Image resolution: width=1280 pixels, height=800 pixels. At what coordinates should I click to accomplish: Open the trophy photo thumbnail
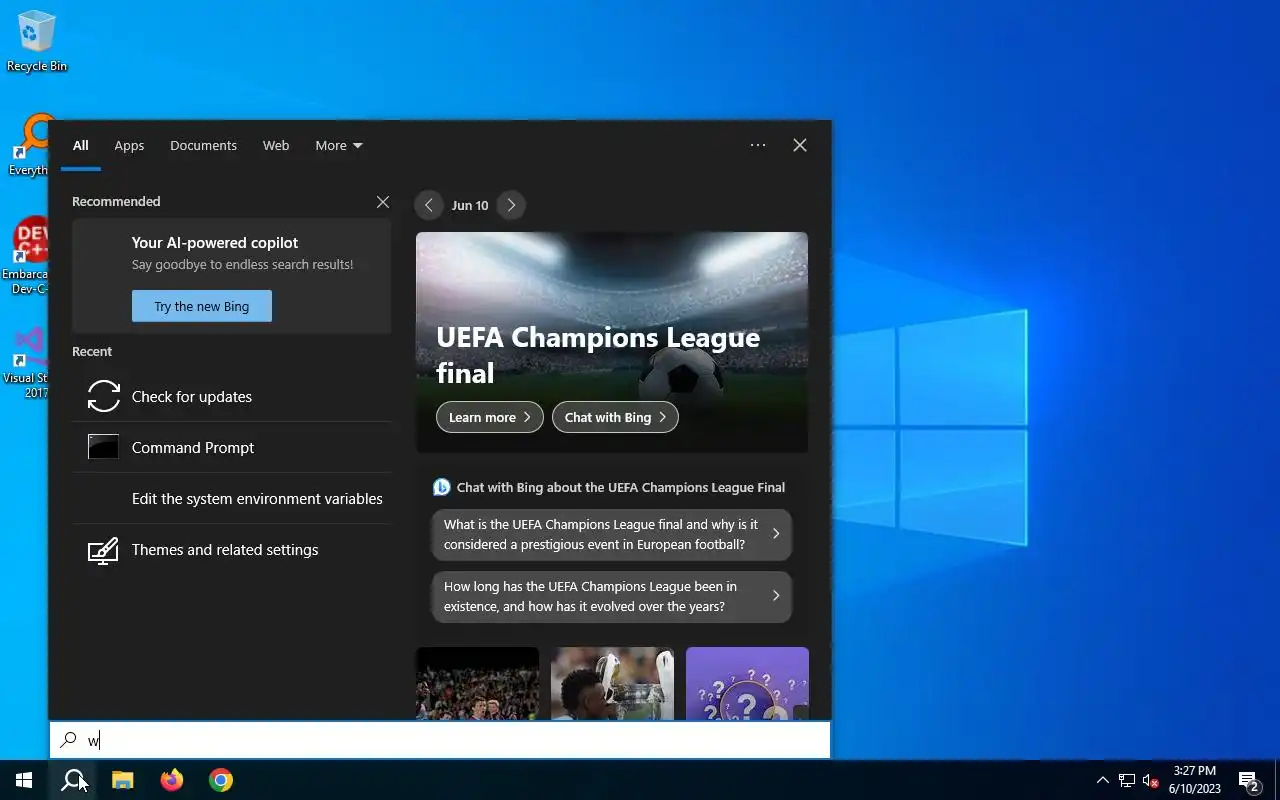pyautogui.click(x=612, y=683)
